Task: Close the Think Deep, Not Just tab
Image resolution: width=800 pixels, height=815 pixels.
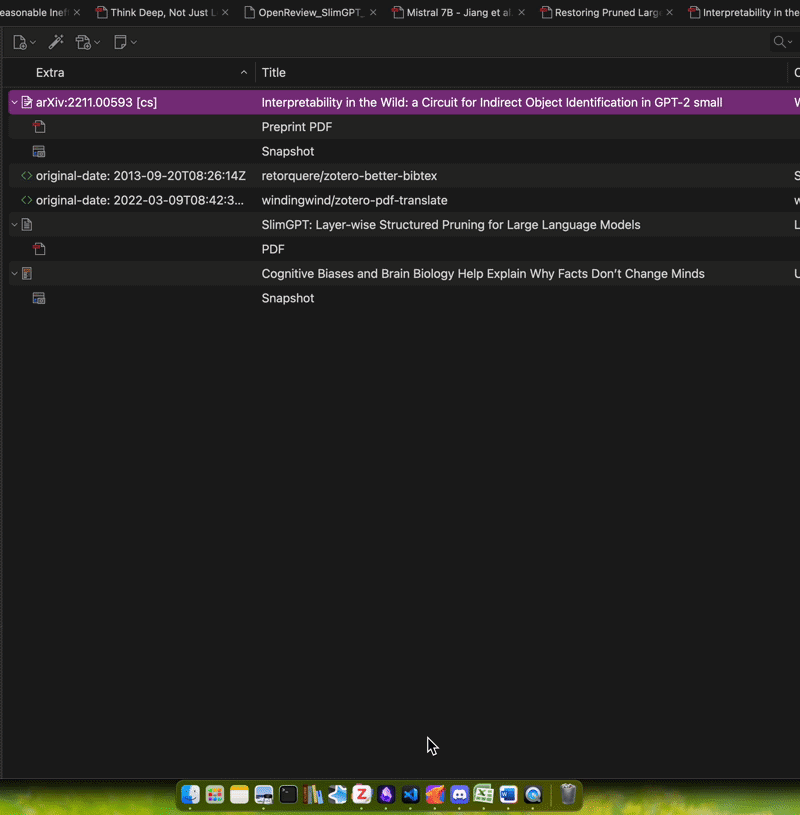Action: (x=224, y=13)
